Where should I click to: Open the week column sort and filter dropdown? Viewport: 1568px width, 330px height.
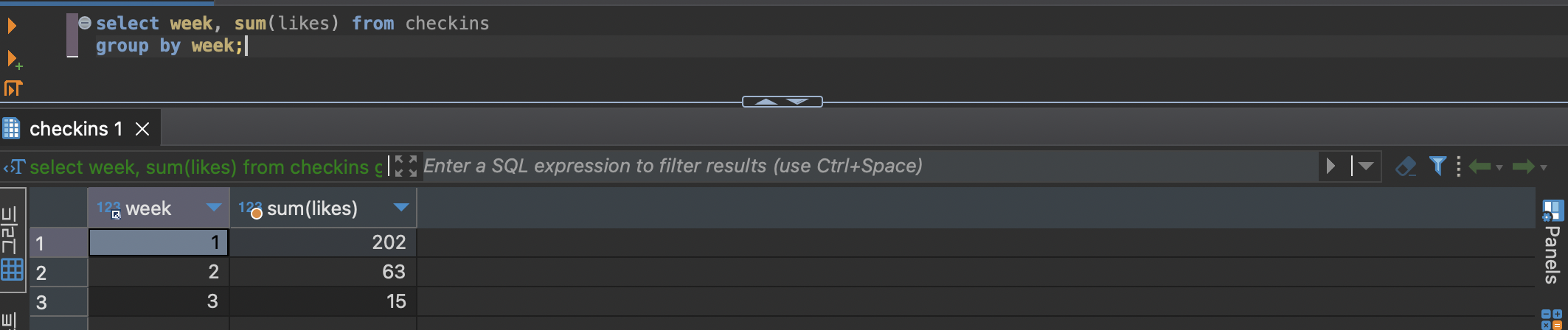(x=214, y=208)
